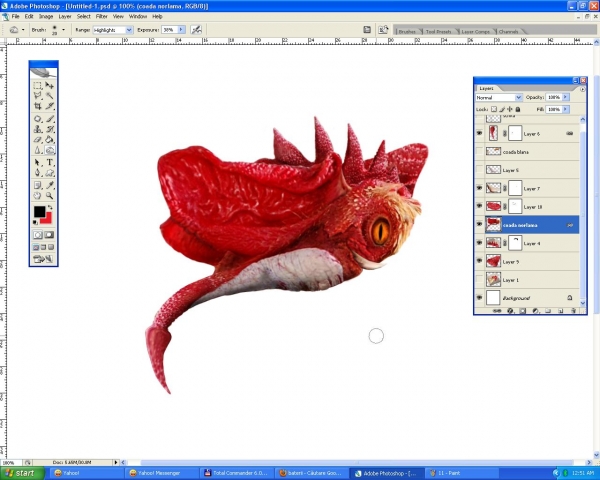Hide Layer 18 visibility eye

coord(479,206)
